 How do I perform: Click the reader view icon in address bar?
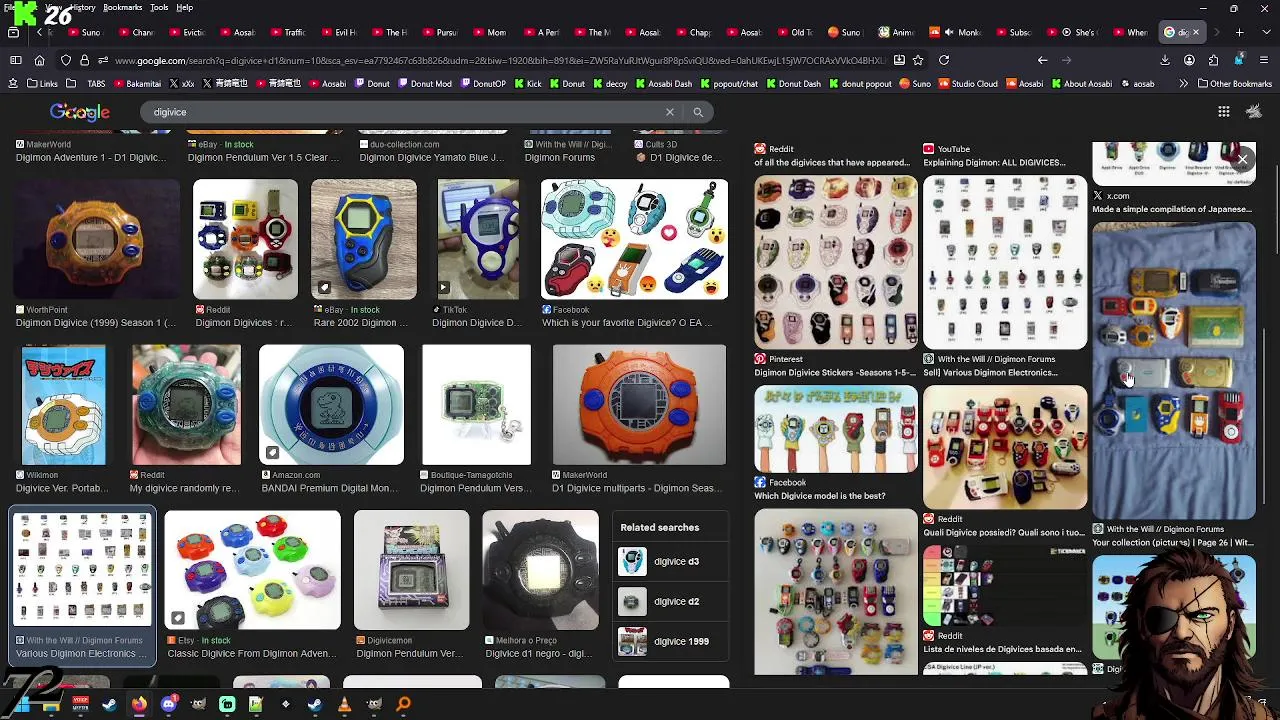(x=899, y=60)
